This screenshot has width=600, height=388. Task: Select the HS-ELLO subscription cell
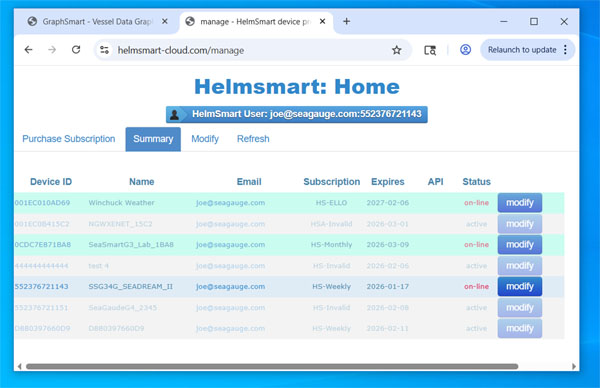[331, 203]
